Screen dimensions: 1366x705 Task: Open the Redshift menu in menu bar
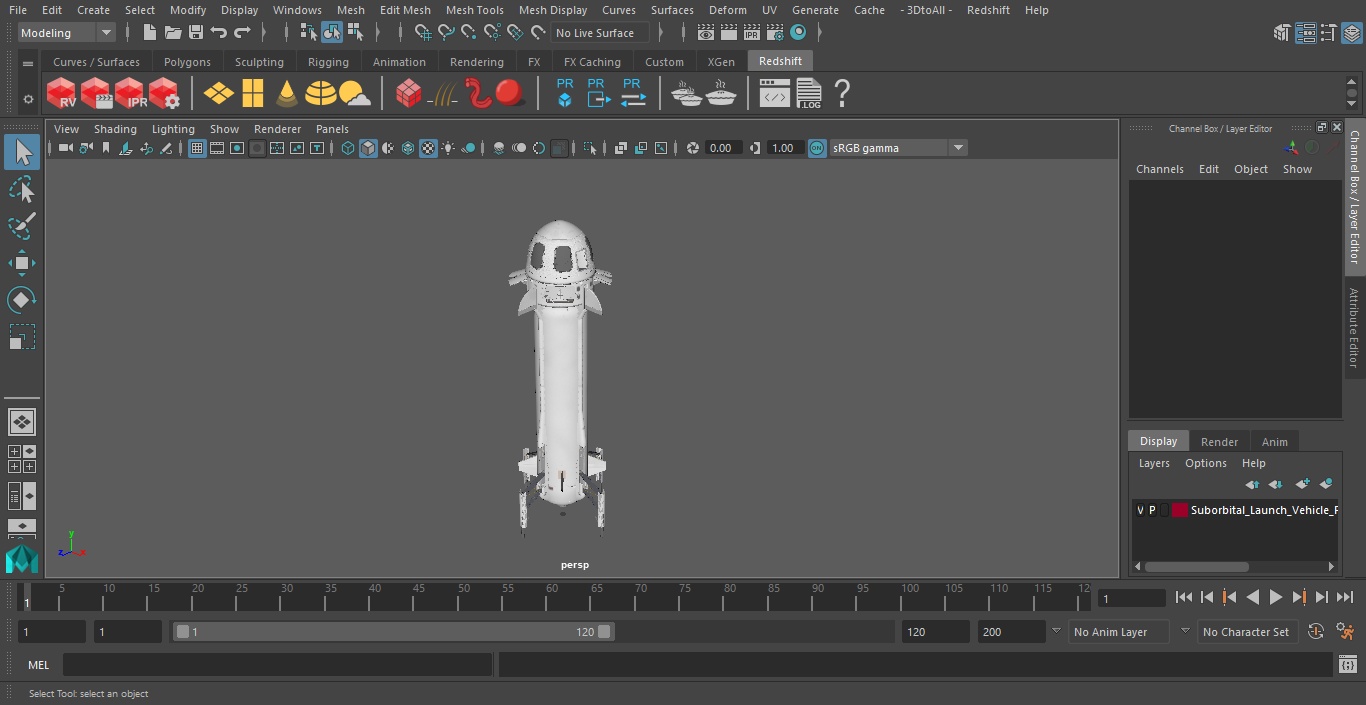(x=988, y=10)
